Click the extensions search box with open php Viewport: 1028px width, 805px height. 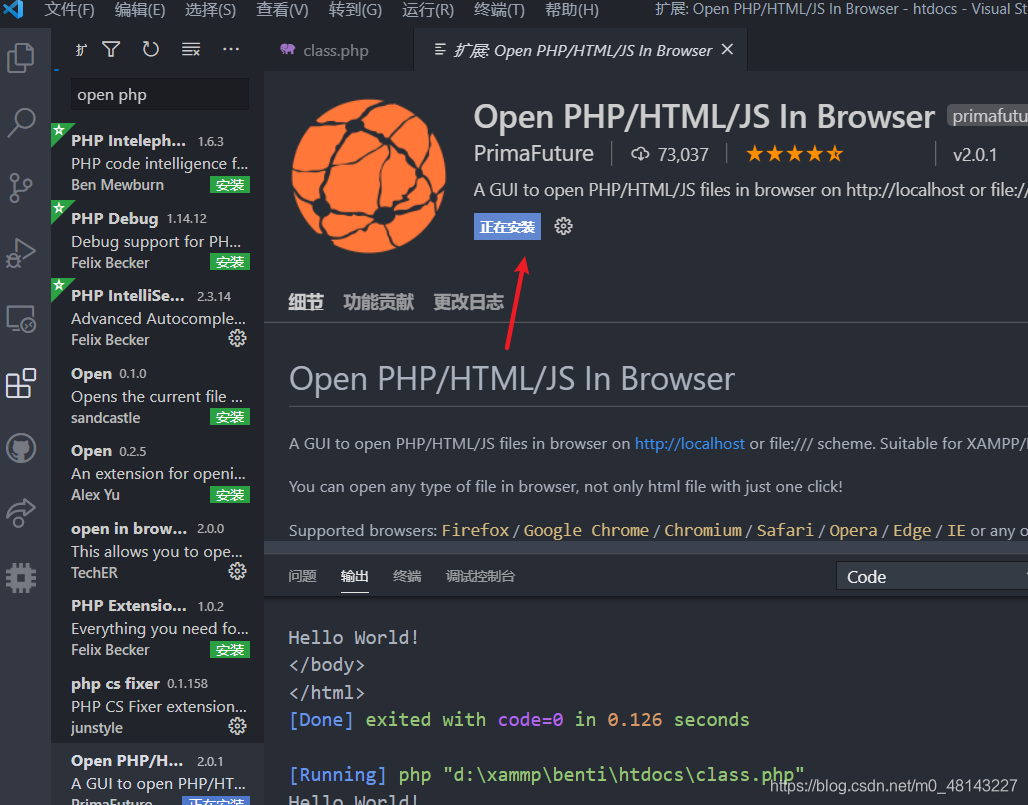click(x=159, y=95)
